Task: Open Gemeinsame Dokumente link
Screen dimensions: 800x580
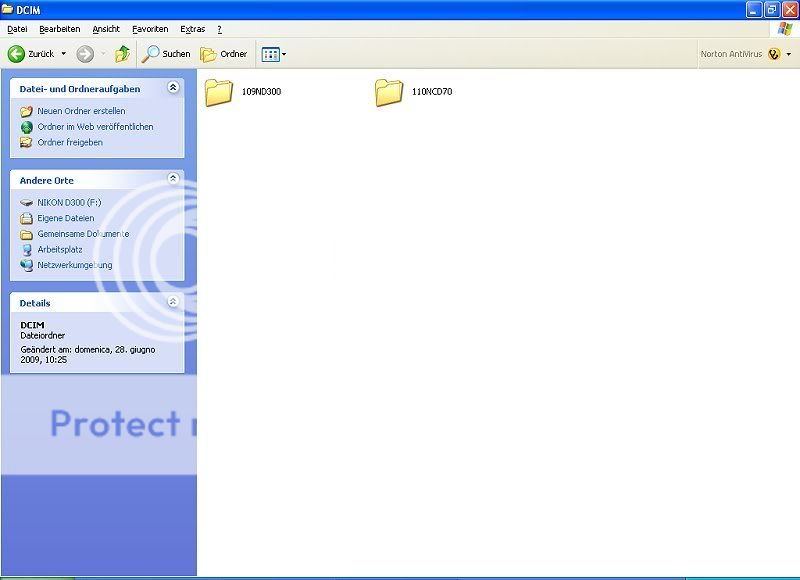Action: pos(83,234)
